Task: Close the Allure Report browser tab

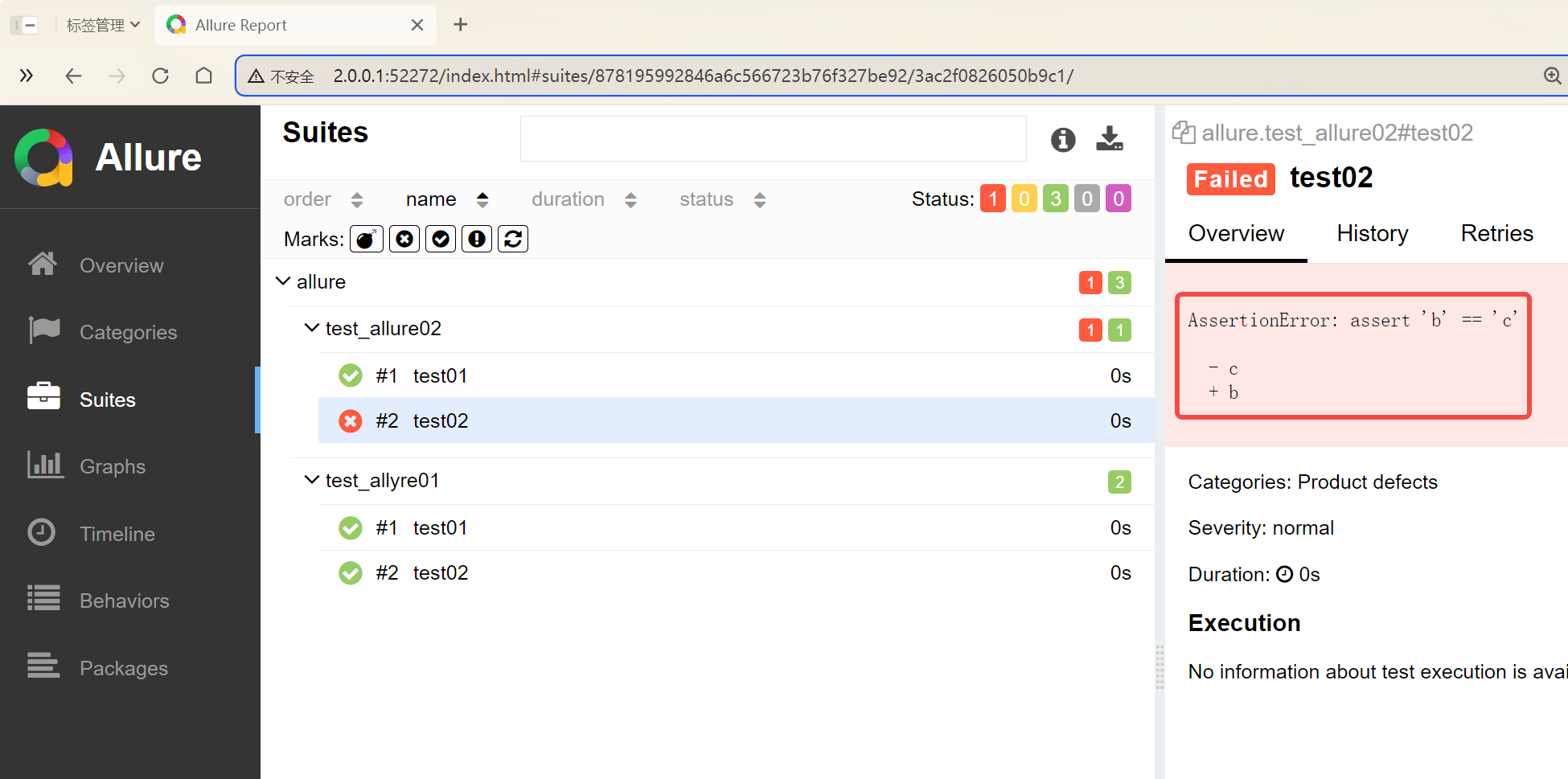Action: pos(417,25)
